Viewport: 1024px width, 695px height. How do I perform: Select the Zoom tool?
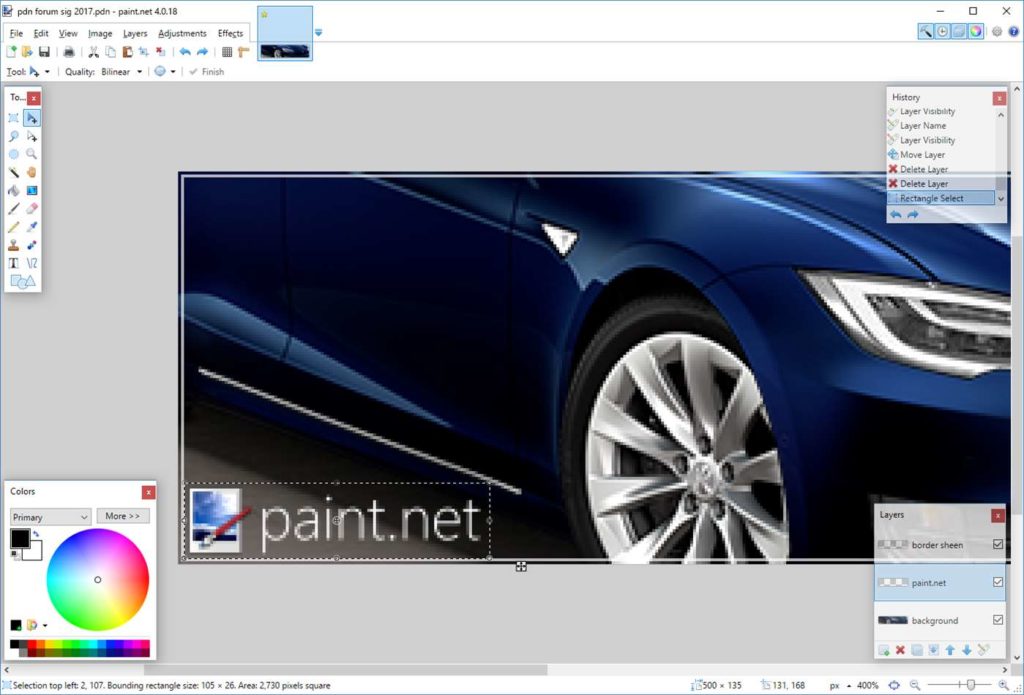31,153
